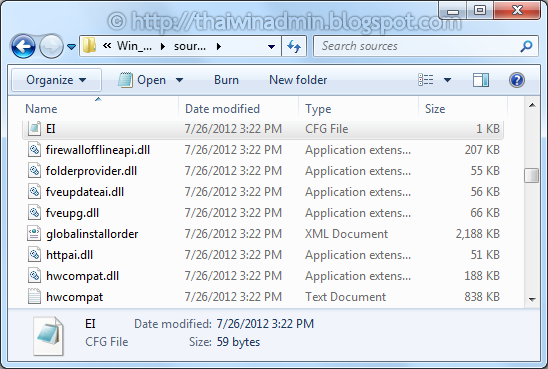The height and width of the screenshot is (369, 548).
Task: Click the file name fveupg.dll
Action: point(72,213)
